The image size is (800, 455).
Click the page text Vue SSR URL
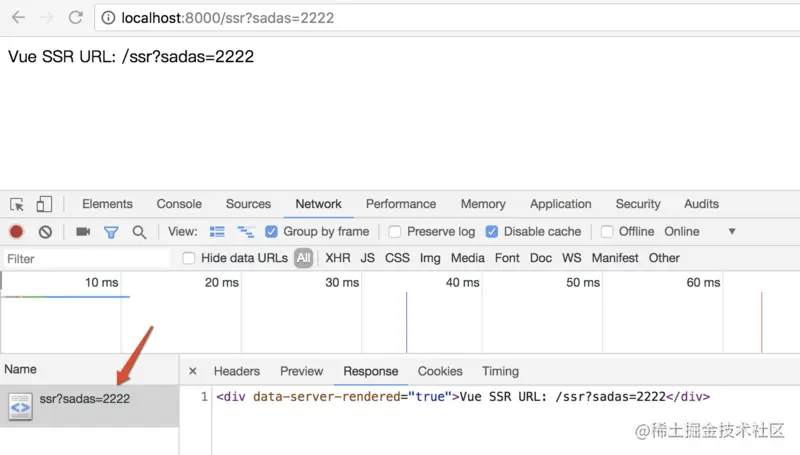click(131, 57)
